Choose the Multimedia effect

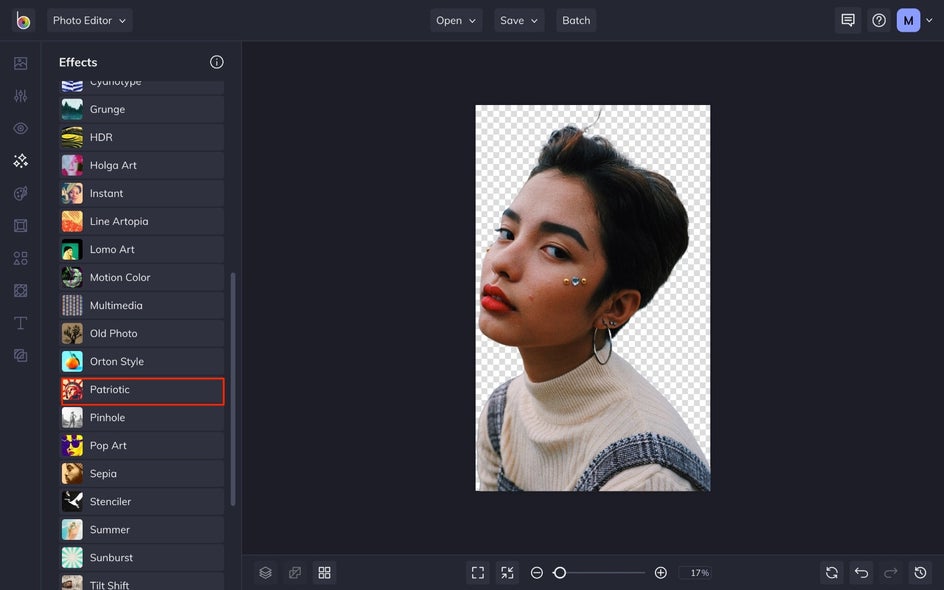pos(142,305)
